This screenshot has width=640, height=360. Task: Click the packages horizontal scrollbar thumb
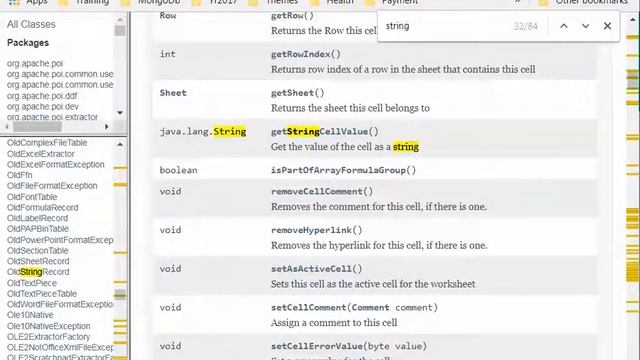click(x=37, y=127)
